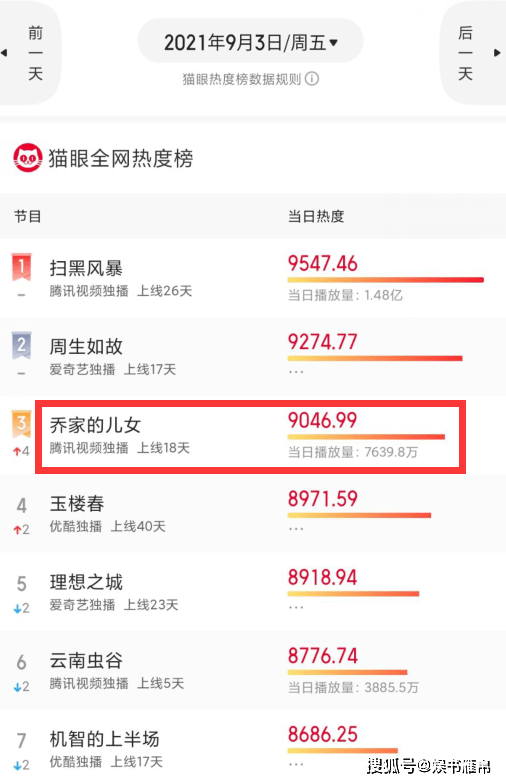This screenshot has width=506, height=783.
Task: Expand the ellipsis under 周生如故 heat
Action: coord(296,372)
